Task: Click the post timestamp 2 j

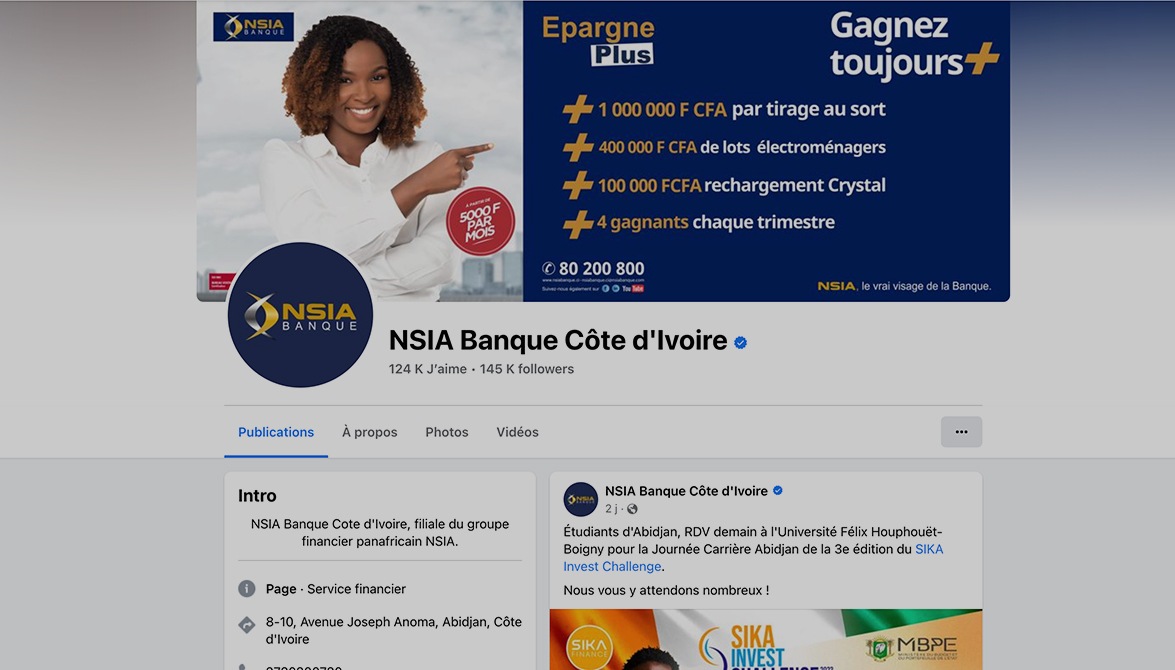Action: (611, 509)
